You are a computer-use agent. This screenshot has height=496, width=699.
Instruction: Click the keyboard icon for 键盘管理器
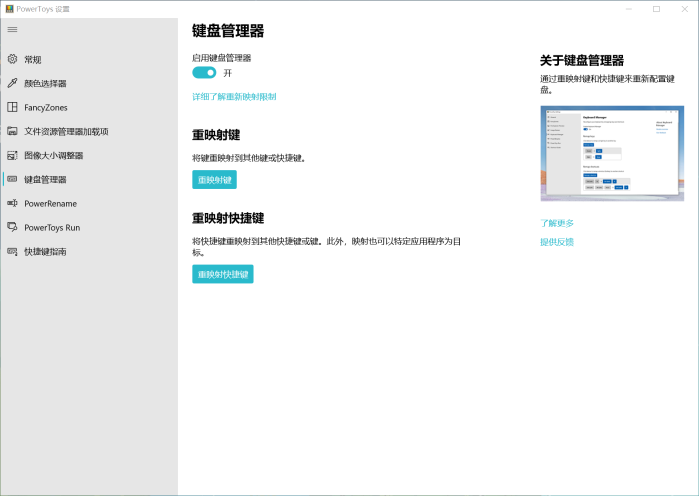(x=12, y=179)
